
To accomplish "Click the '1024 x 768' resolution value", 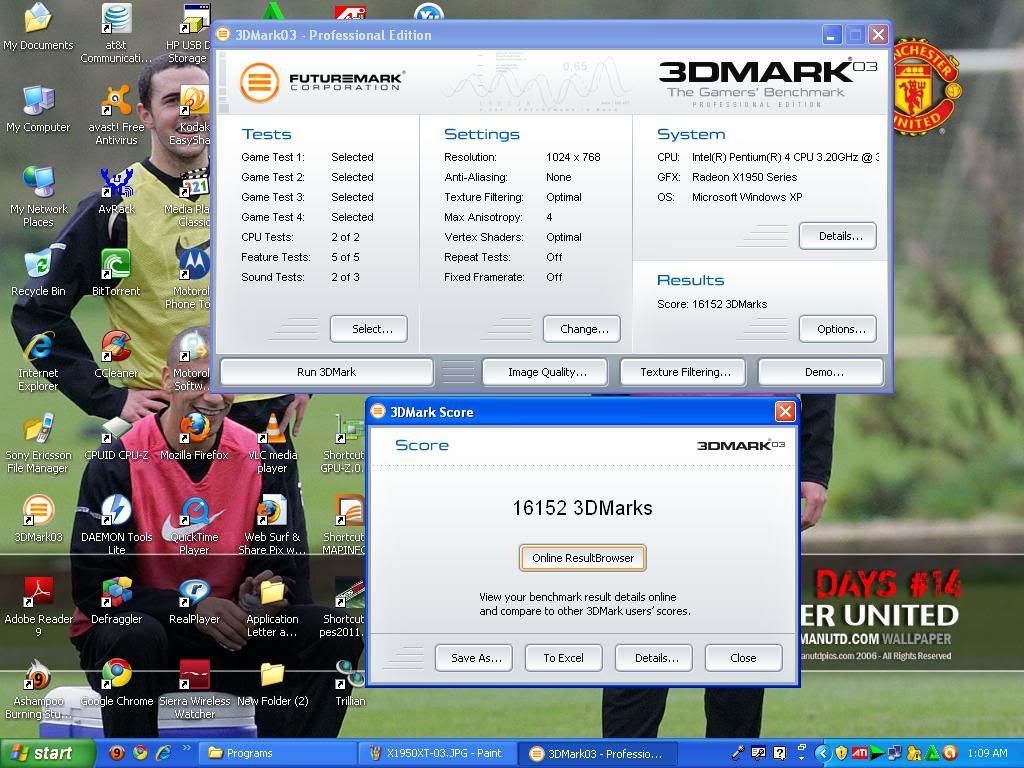I will coord(573,157).
